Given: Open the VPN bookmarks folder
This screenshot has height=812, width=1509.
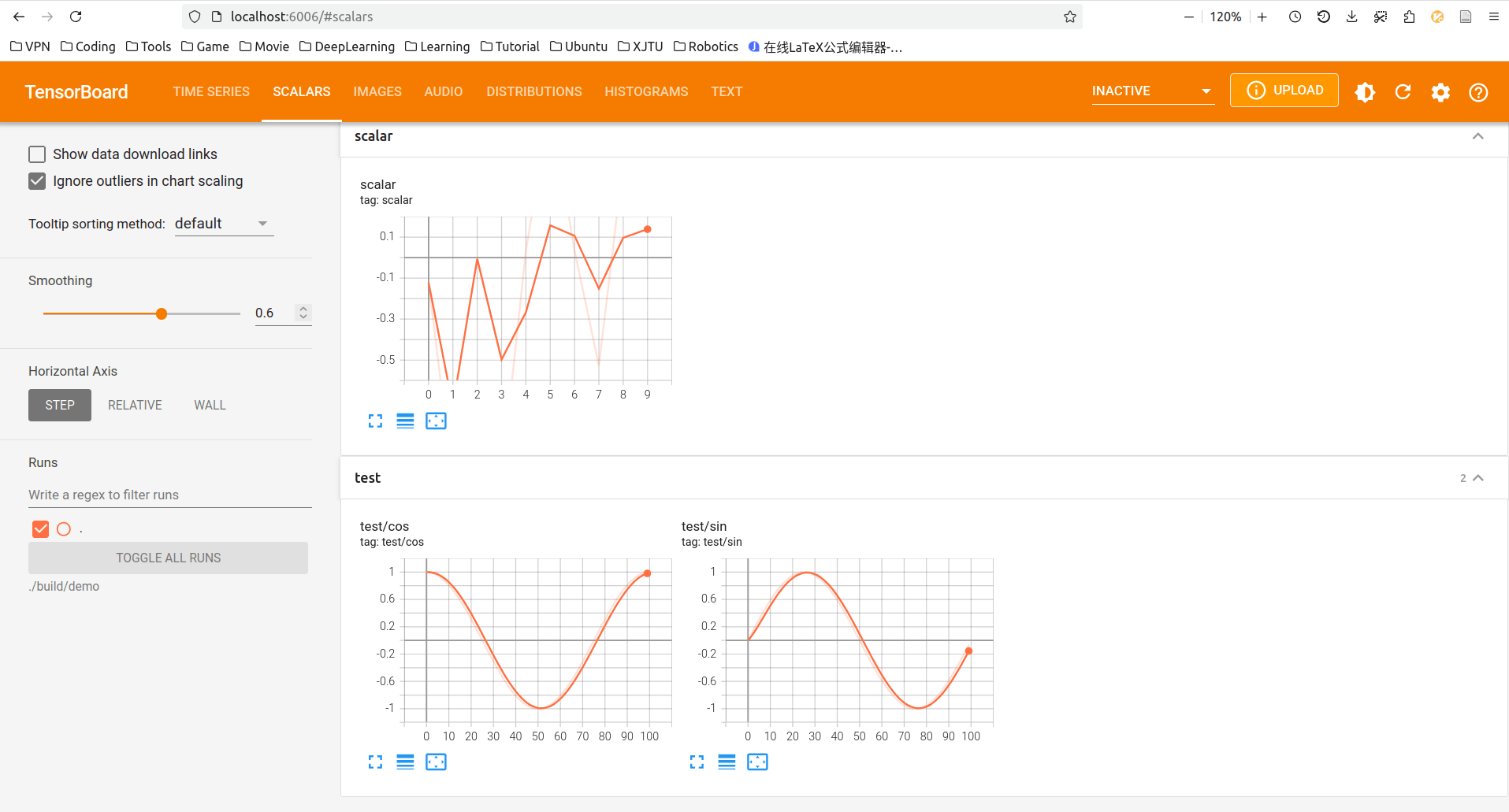Looking at the screenshot, I should [30, 46].
